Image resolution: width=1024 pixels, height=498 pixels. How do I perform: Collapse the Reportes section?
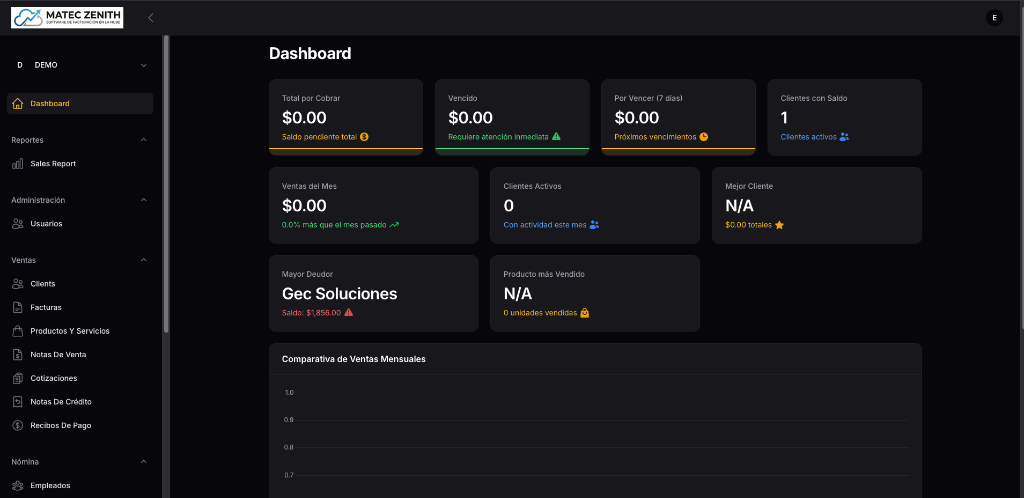point(143,140)
